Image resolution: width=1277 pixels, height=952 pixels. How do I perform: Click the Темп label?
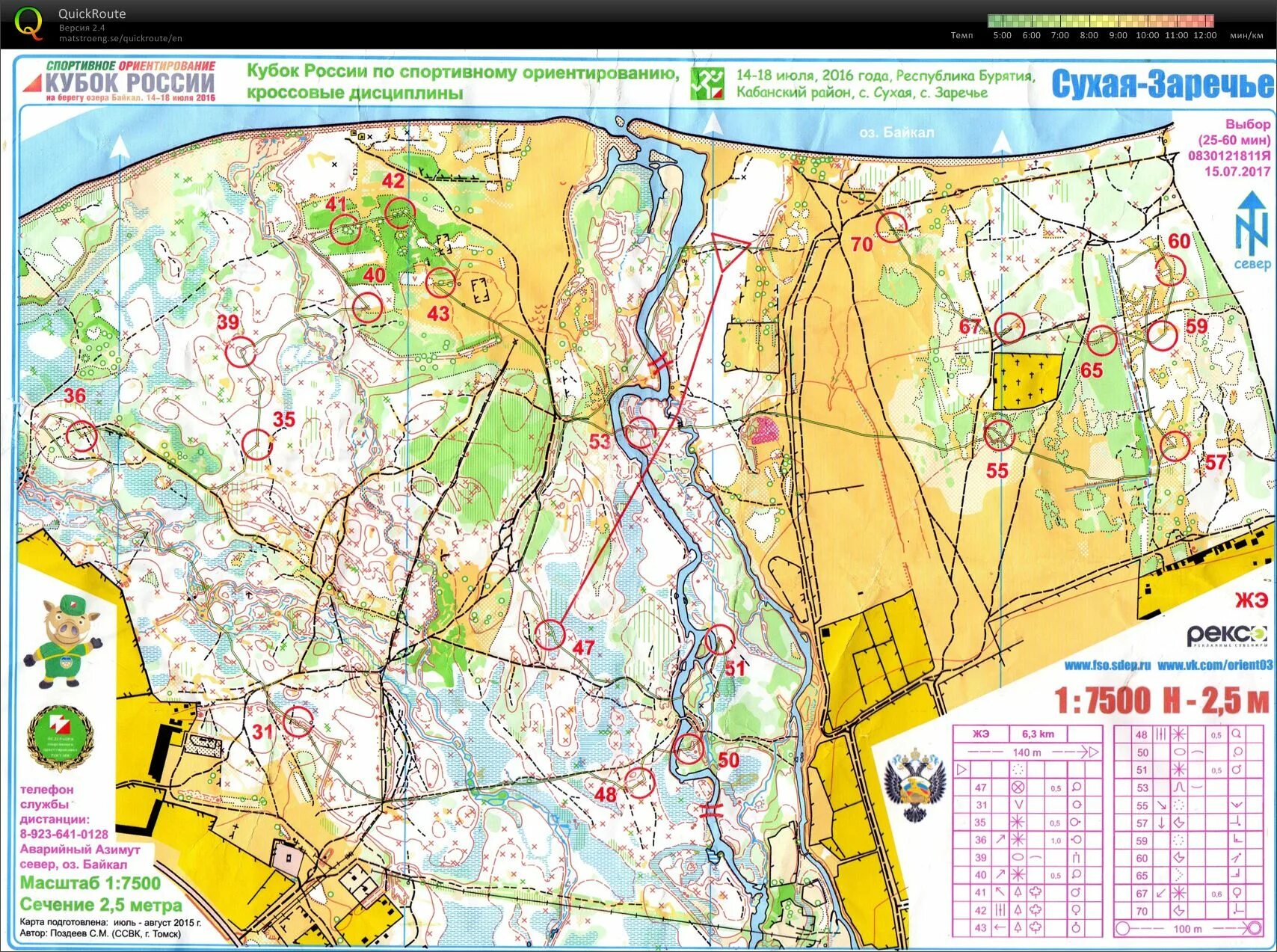[962, 35]
